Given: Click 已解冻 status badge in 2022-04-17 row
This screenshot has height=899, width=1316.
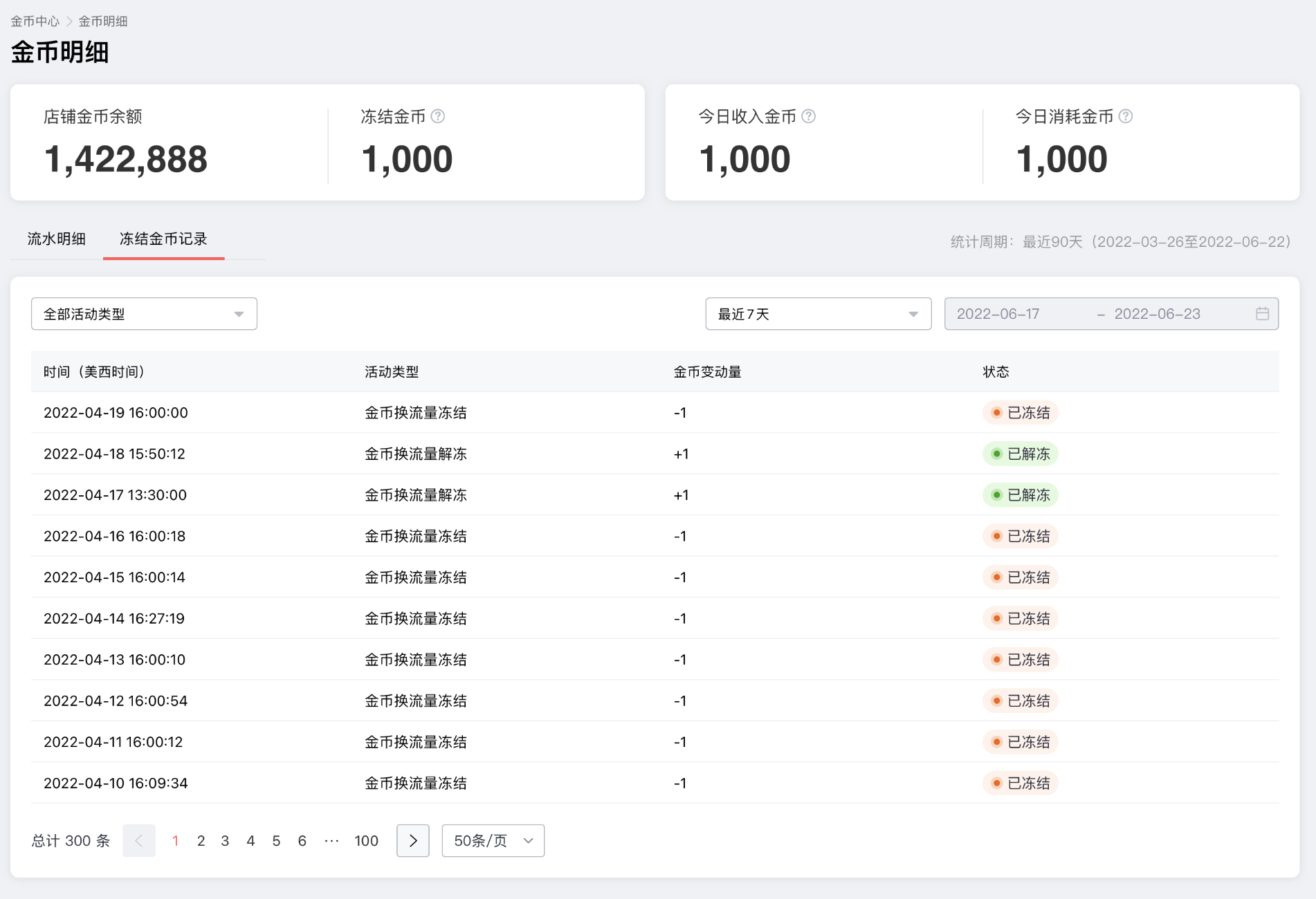Looking at the screenshot, I should pos(1021,494).
